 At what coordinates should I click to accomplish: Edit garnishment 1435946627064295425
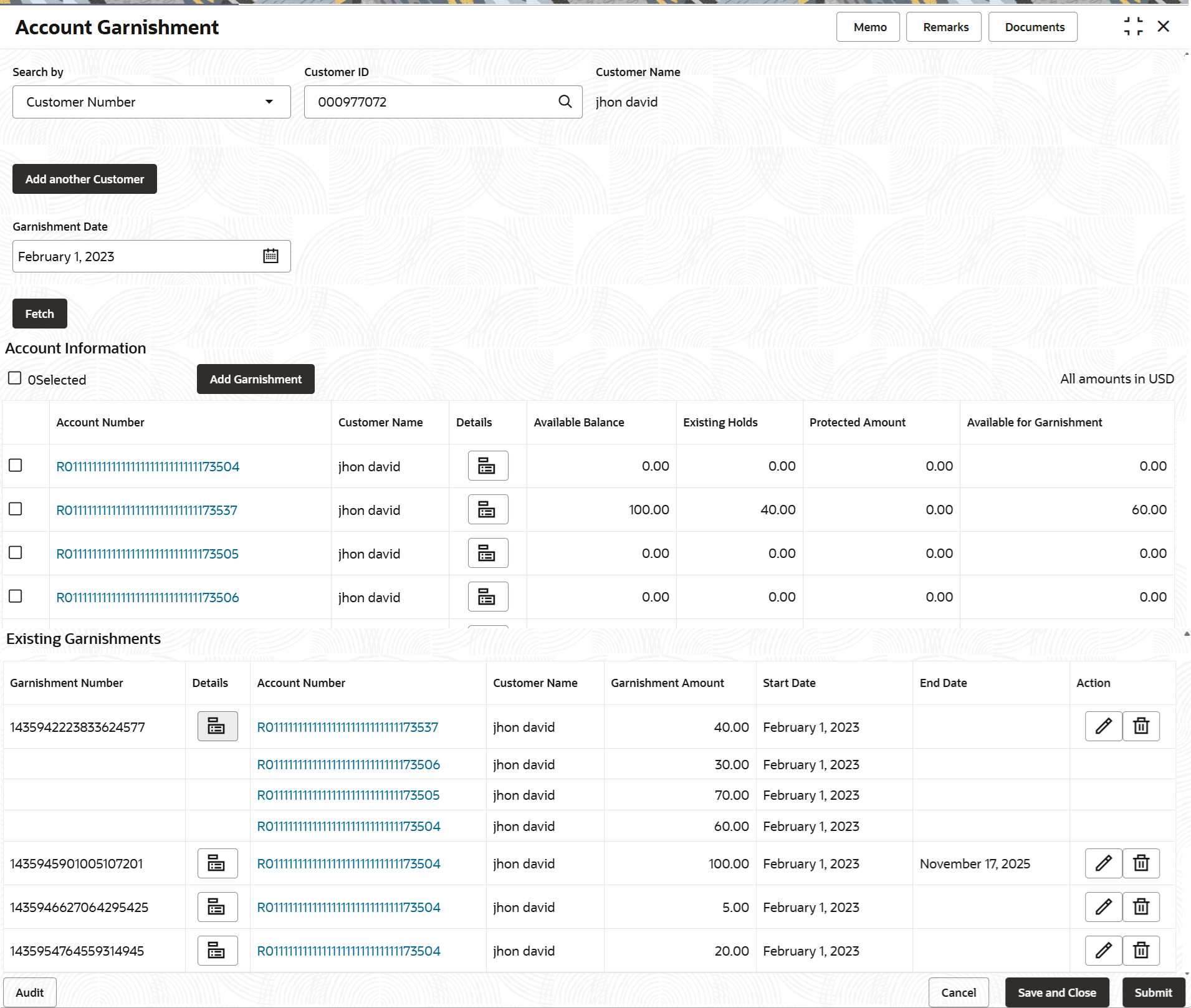point(1104,907)
